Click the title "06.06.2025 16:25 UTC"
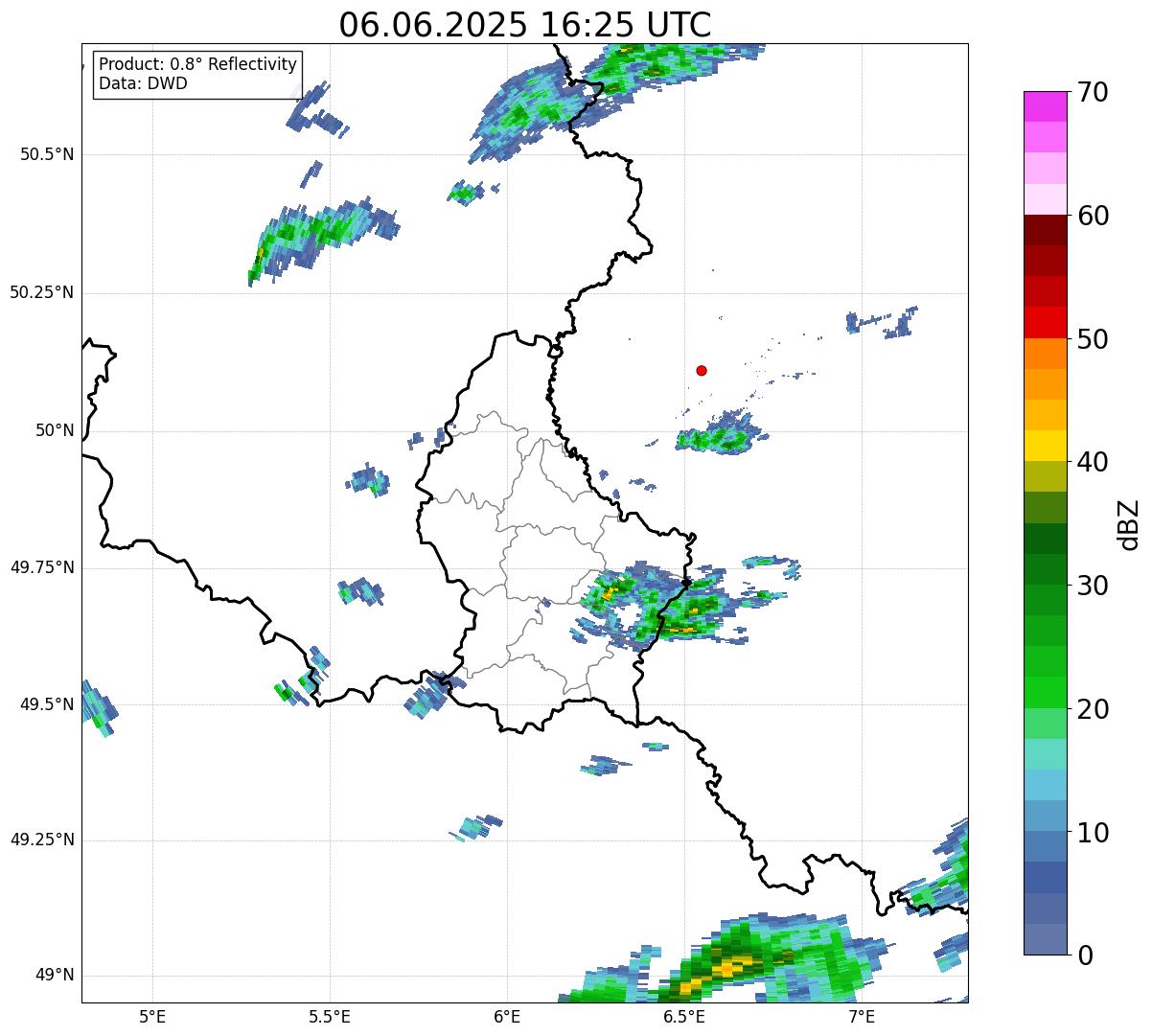Image resolution: width=1152 pixels, height=1036 pixels. point(525,25)
